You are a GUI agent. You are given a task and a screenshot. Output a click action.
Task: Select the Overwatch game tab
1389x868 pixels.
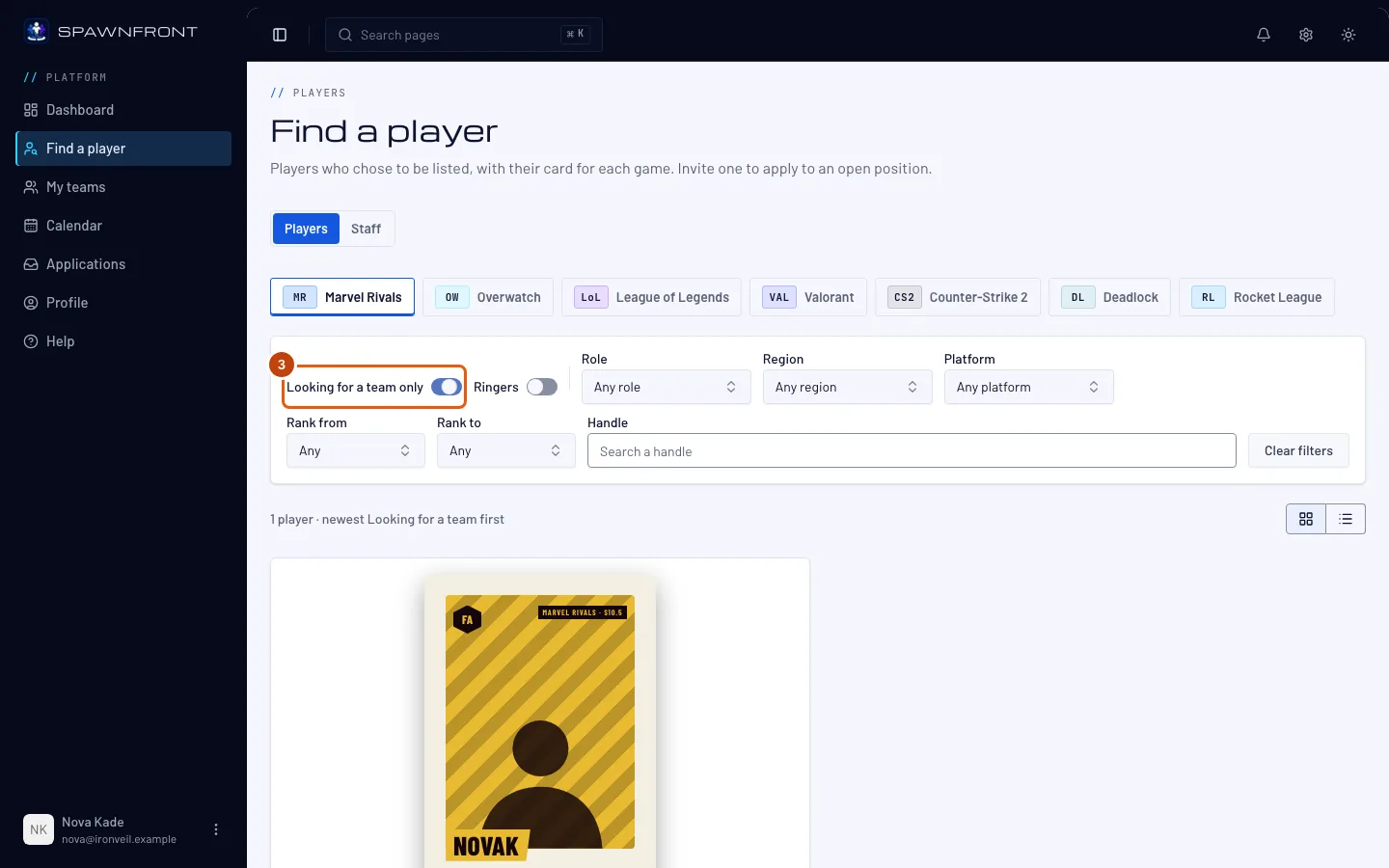(x=488, y=297)
